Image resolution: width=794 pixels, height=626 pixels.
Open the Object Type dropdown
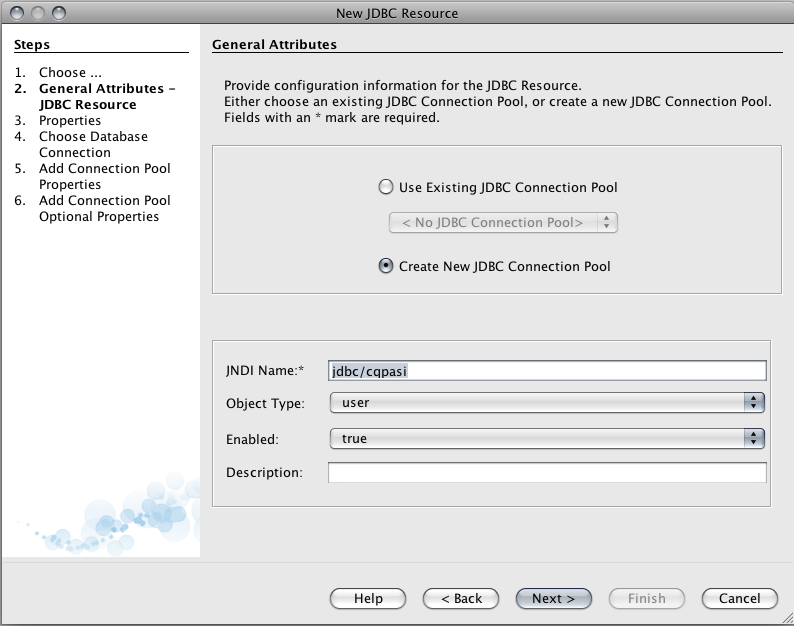click(x=547, y=403)
